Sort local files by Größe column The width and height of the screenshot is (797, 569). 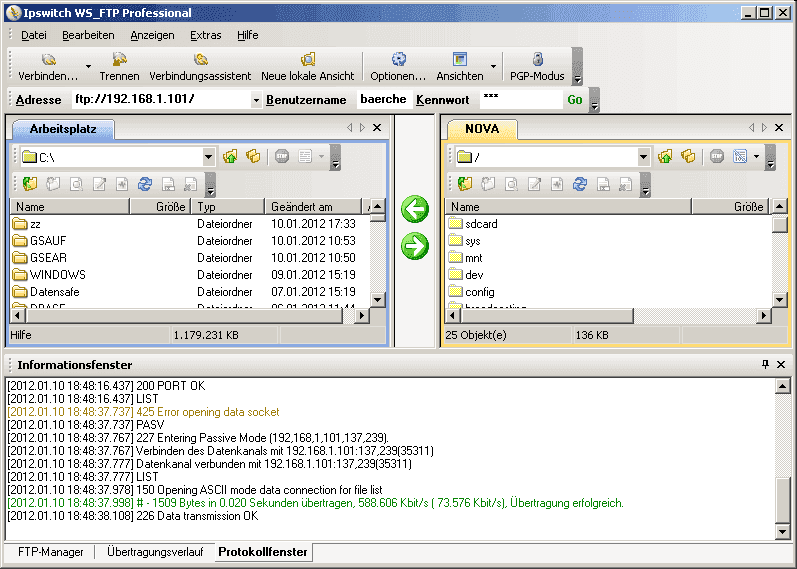coord(161,206)
